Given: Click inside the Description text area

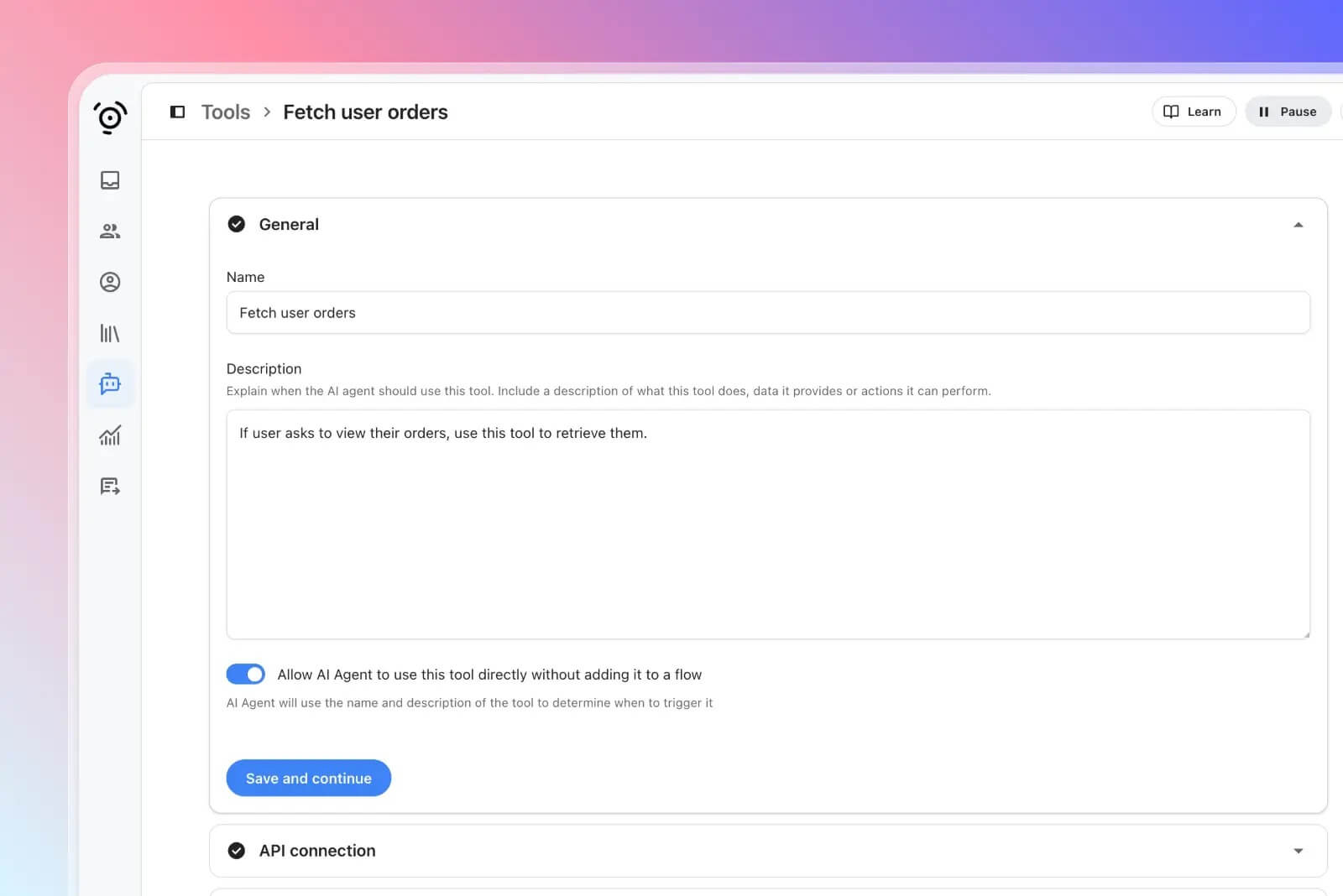Looking at the screenshot, I should [x=767, y=524].
